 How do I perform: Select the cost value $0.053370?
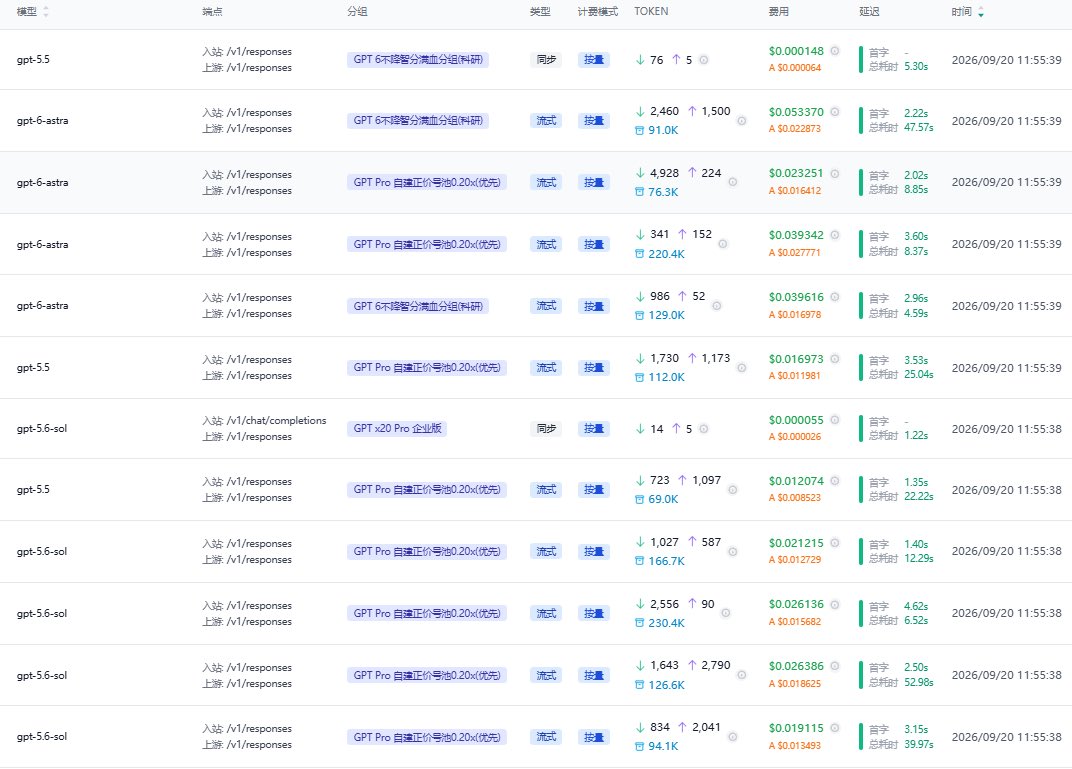pos(796,112)
